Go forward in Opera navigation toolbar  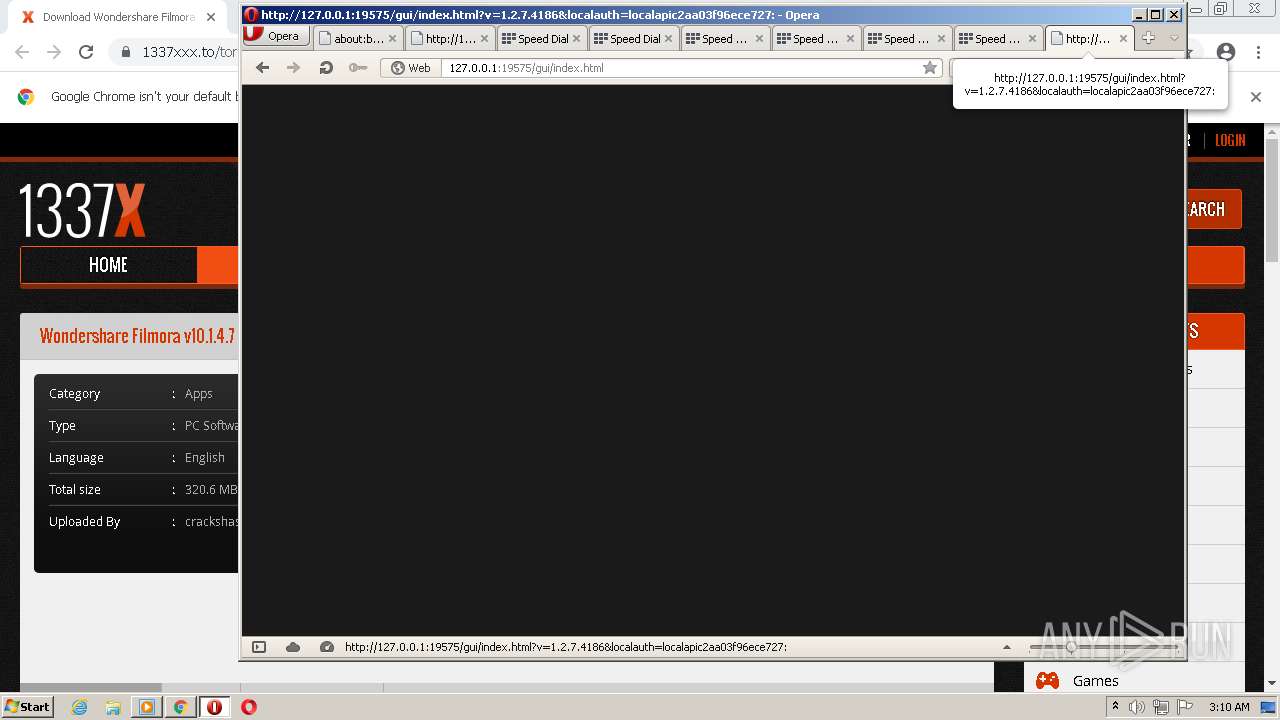pos(293,68)
